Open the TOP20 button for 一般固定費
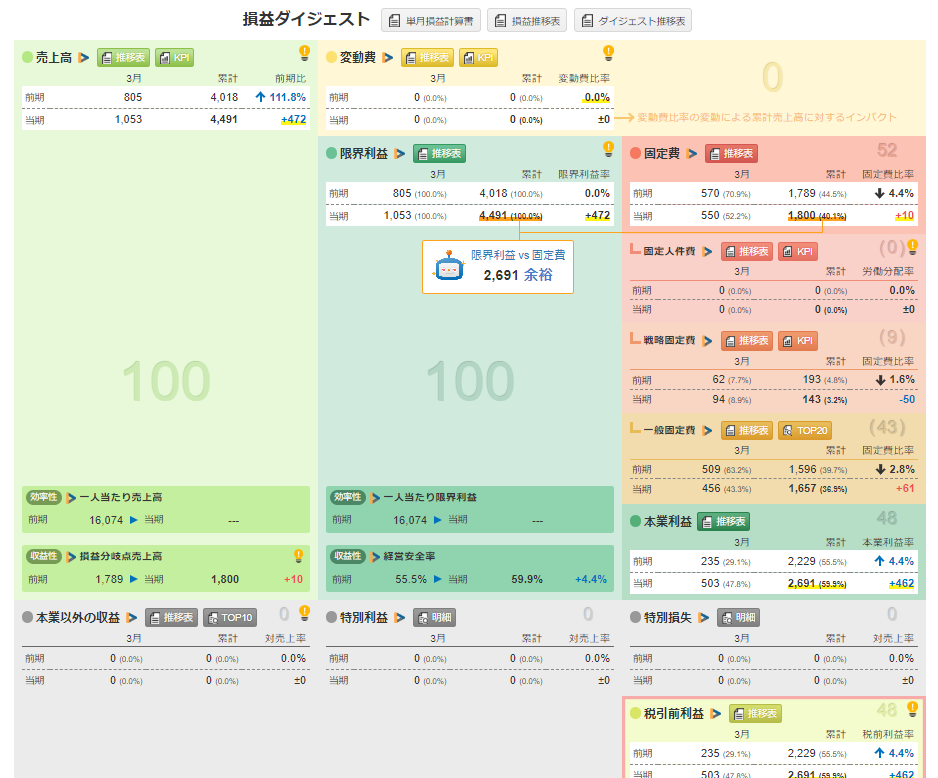Screen dimensions: 938x778 click(x=803, y=430)
